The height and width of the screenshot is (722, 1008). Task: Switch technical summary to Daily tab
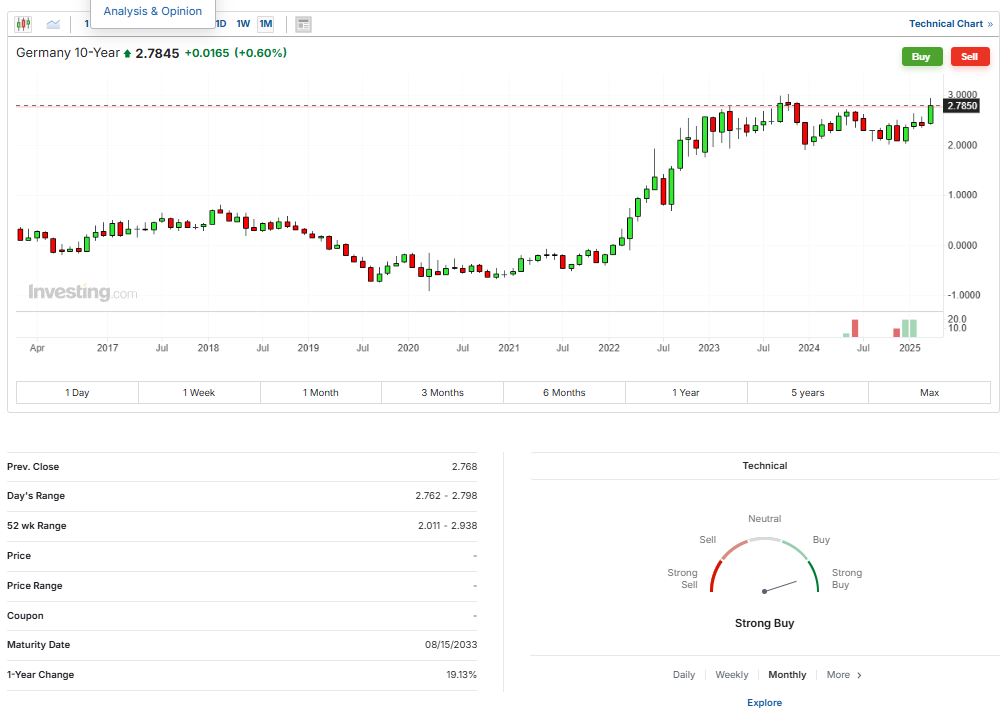pos(684,675)
